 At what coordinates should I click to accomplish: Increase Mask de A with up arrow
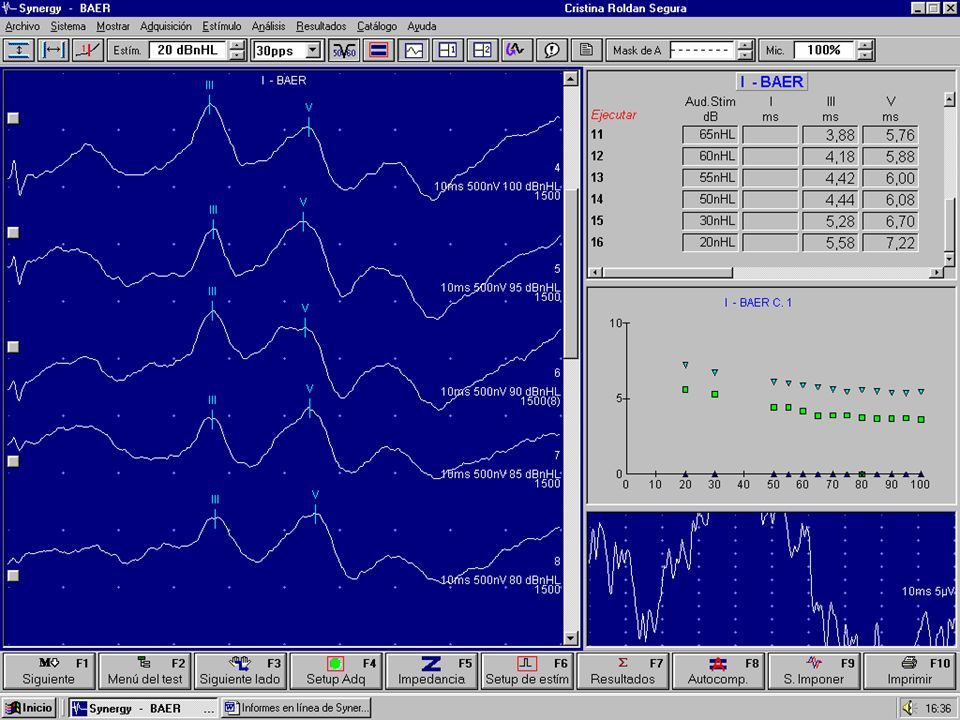744,45
